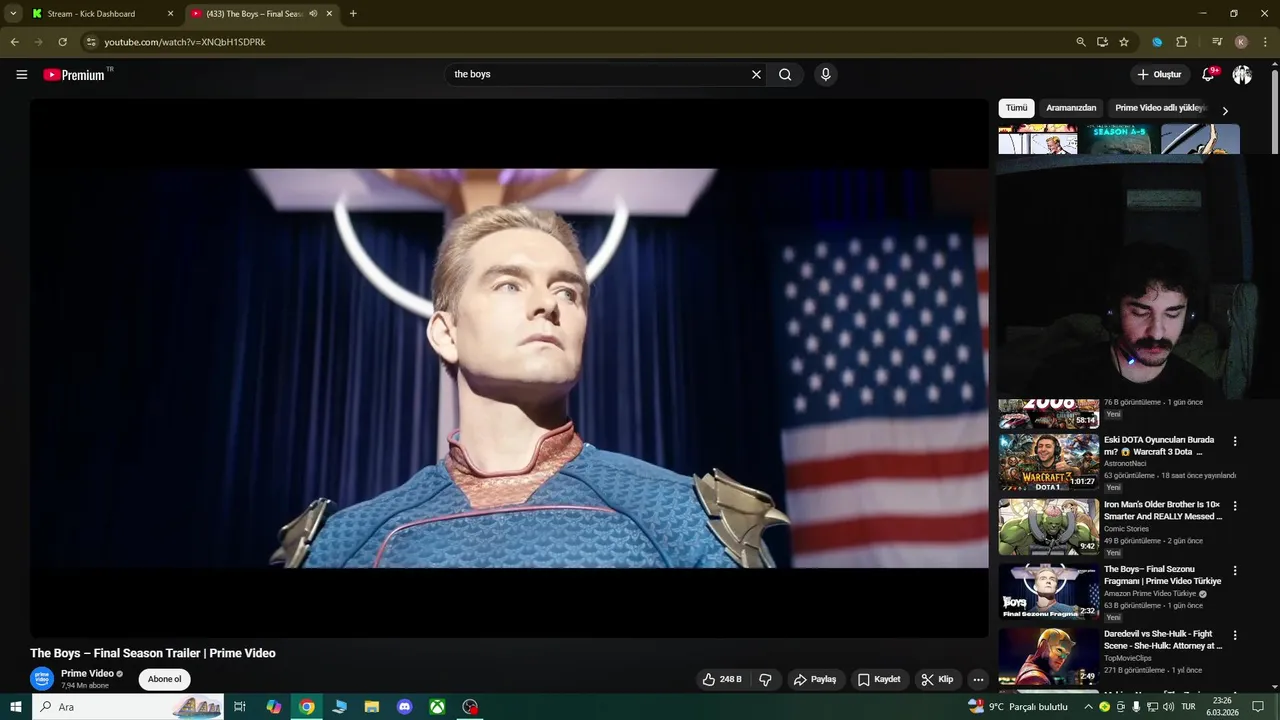
Task: Open the Warcraft 3 Dota video thumbnail
Action: tap(1048, 461)
